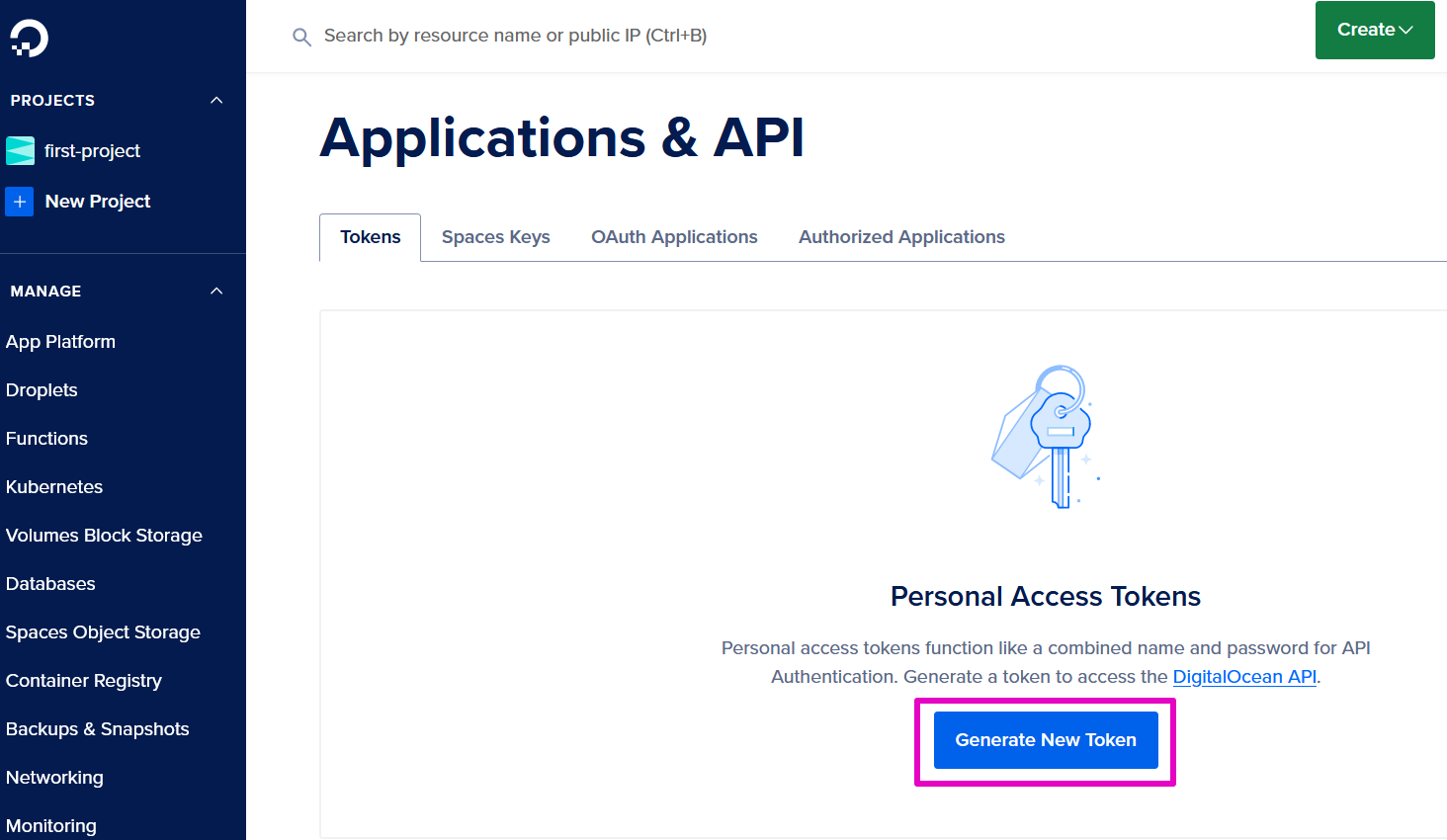Click the PROJECTS section header
The image size is (1447, 840).
click(52, 101)
